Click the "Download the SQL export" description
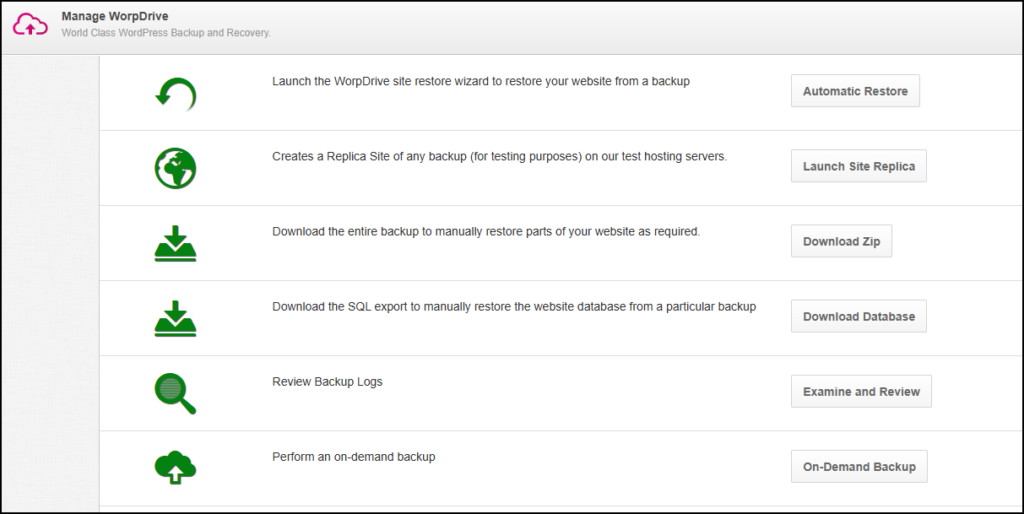1024x514 pixels. click(x=514, y=307)
